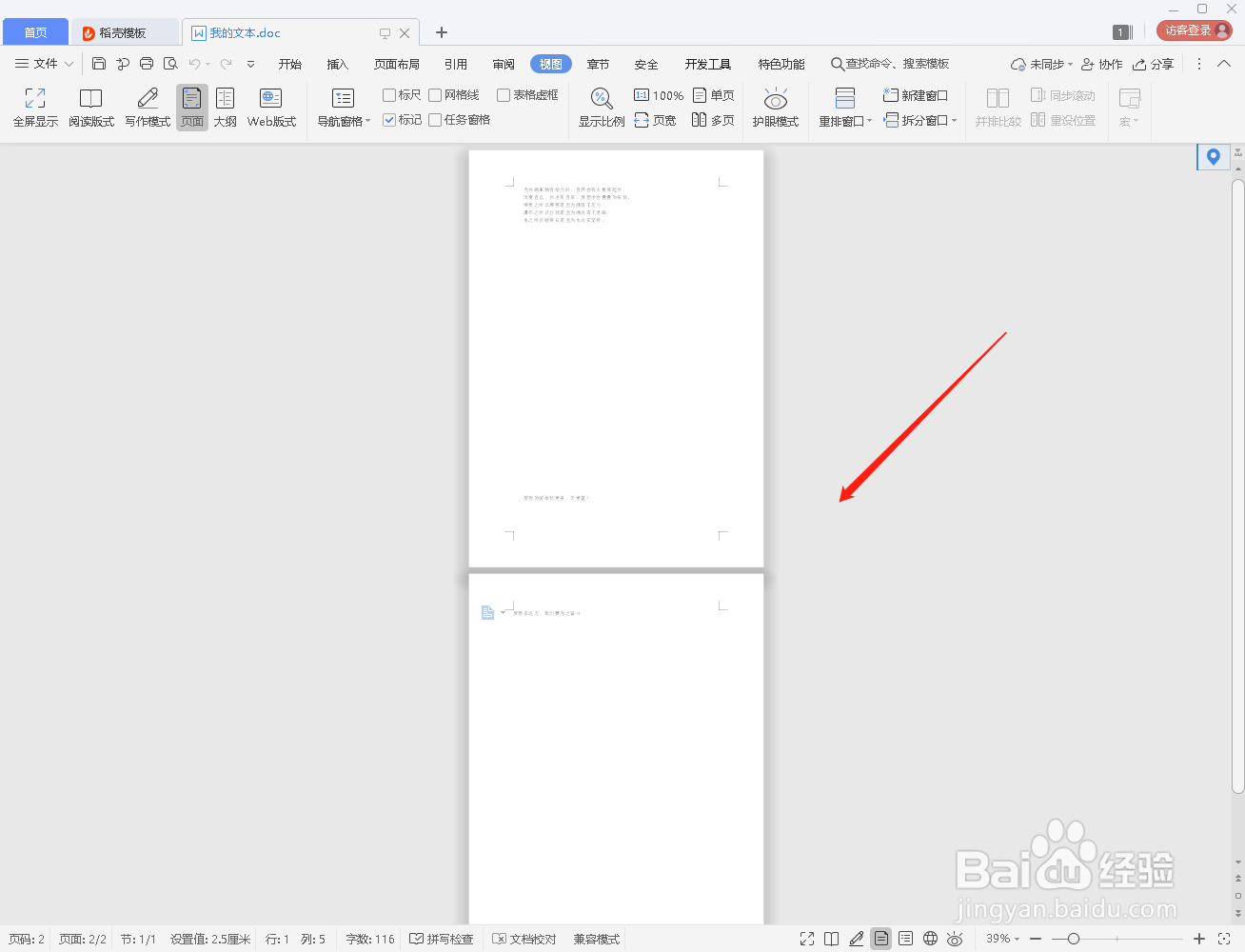Click the Collaborate button
Viewport: 1245px width, 952px height.
point(1101,64)
